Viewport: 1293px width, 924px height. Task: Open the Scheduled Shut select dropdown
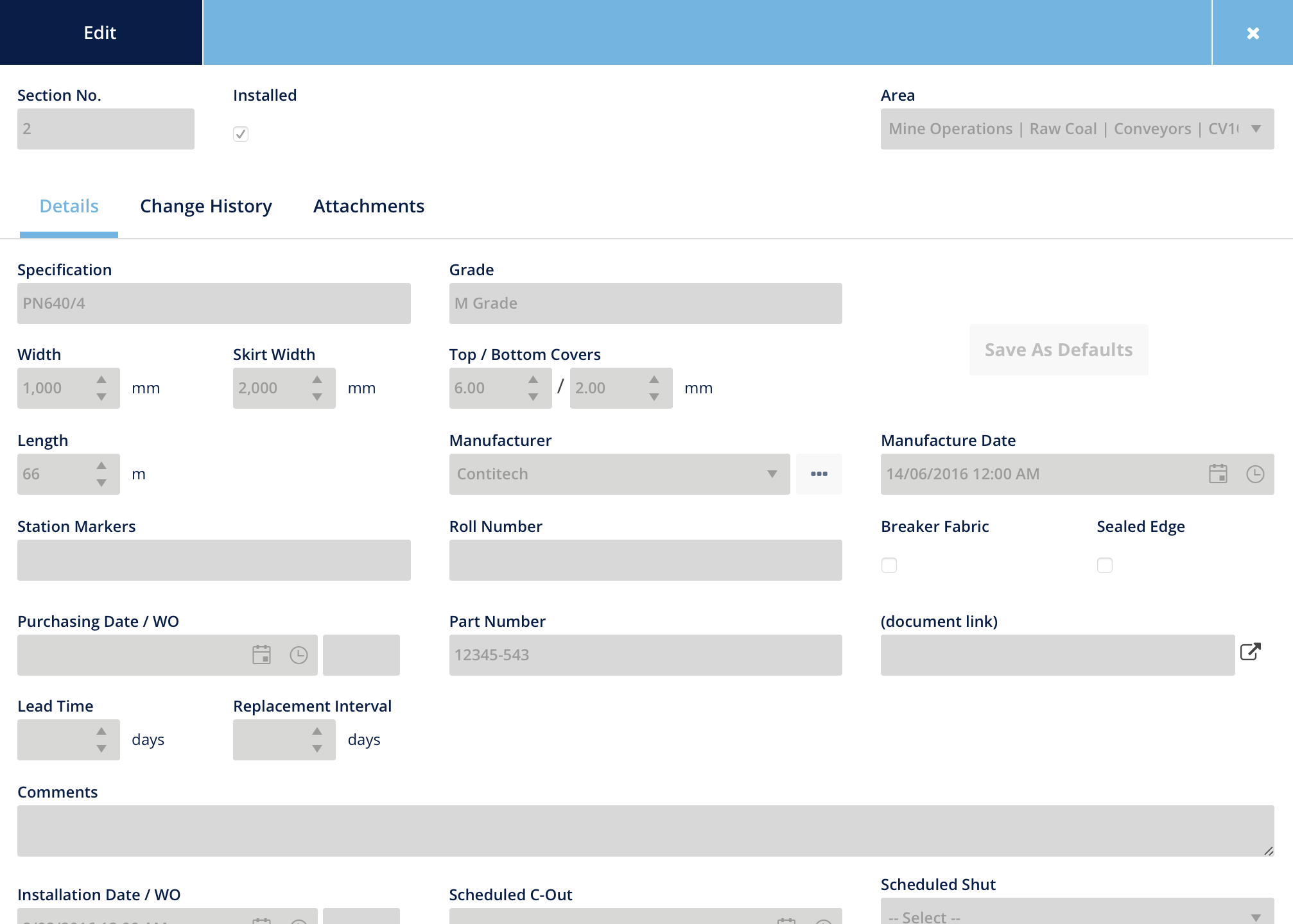click(1077, 911)
